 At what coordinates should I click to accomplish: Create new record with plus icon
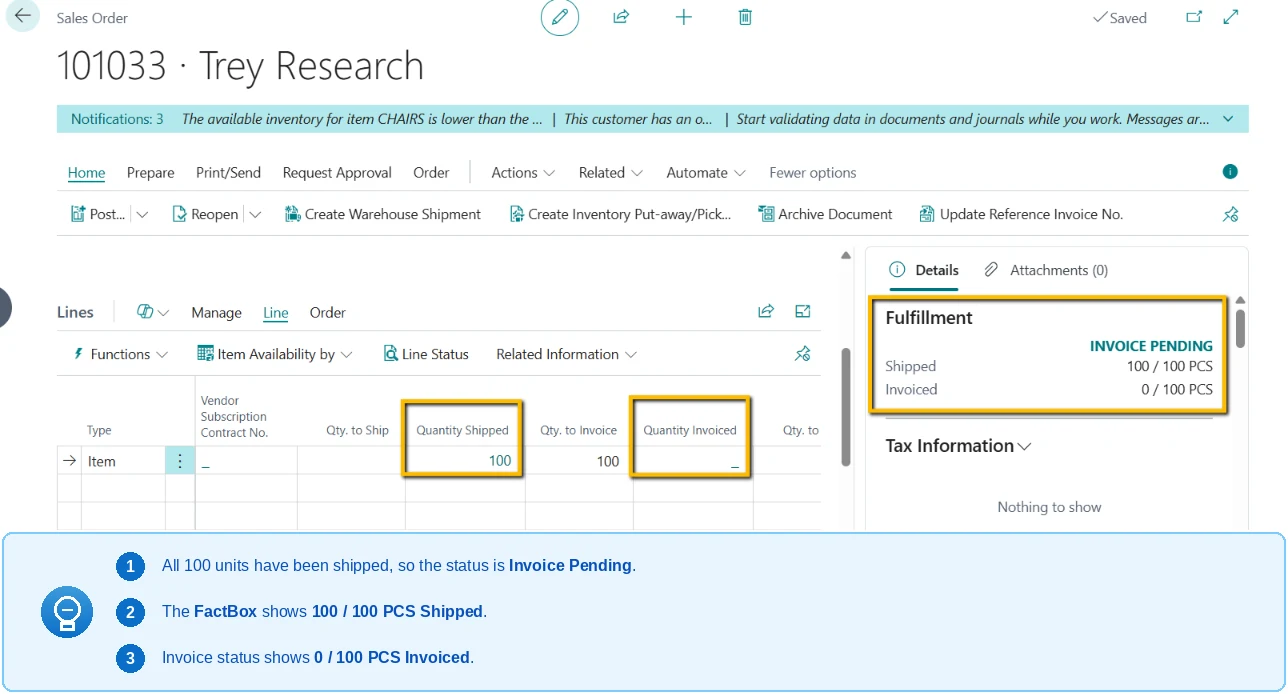(x=684, y=17)
